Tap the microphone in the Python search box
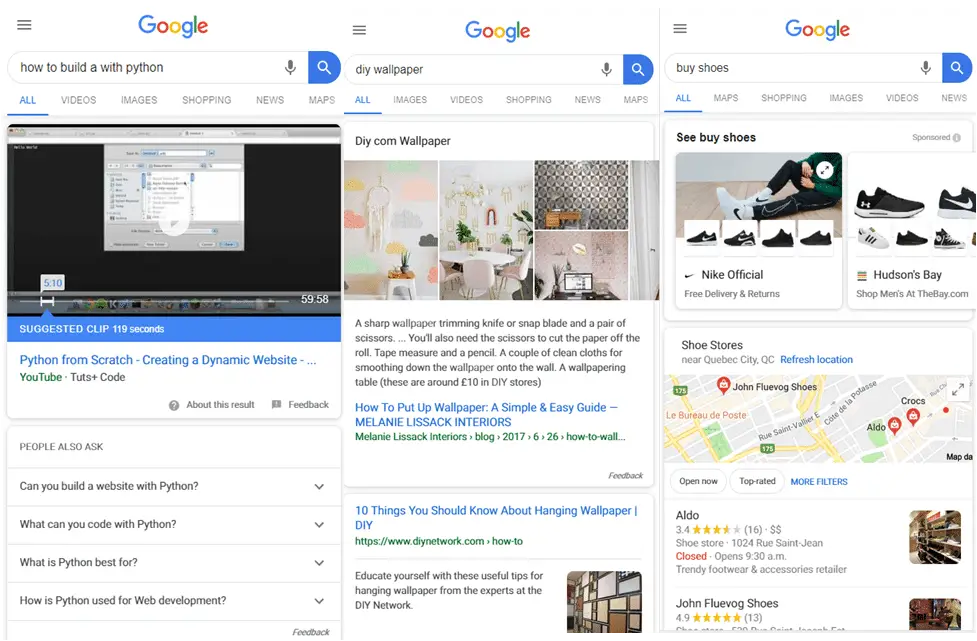 [290, 67]
